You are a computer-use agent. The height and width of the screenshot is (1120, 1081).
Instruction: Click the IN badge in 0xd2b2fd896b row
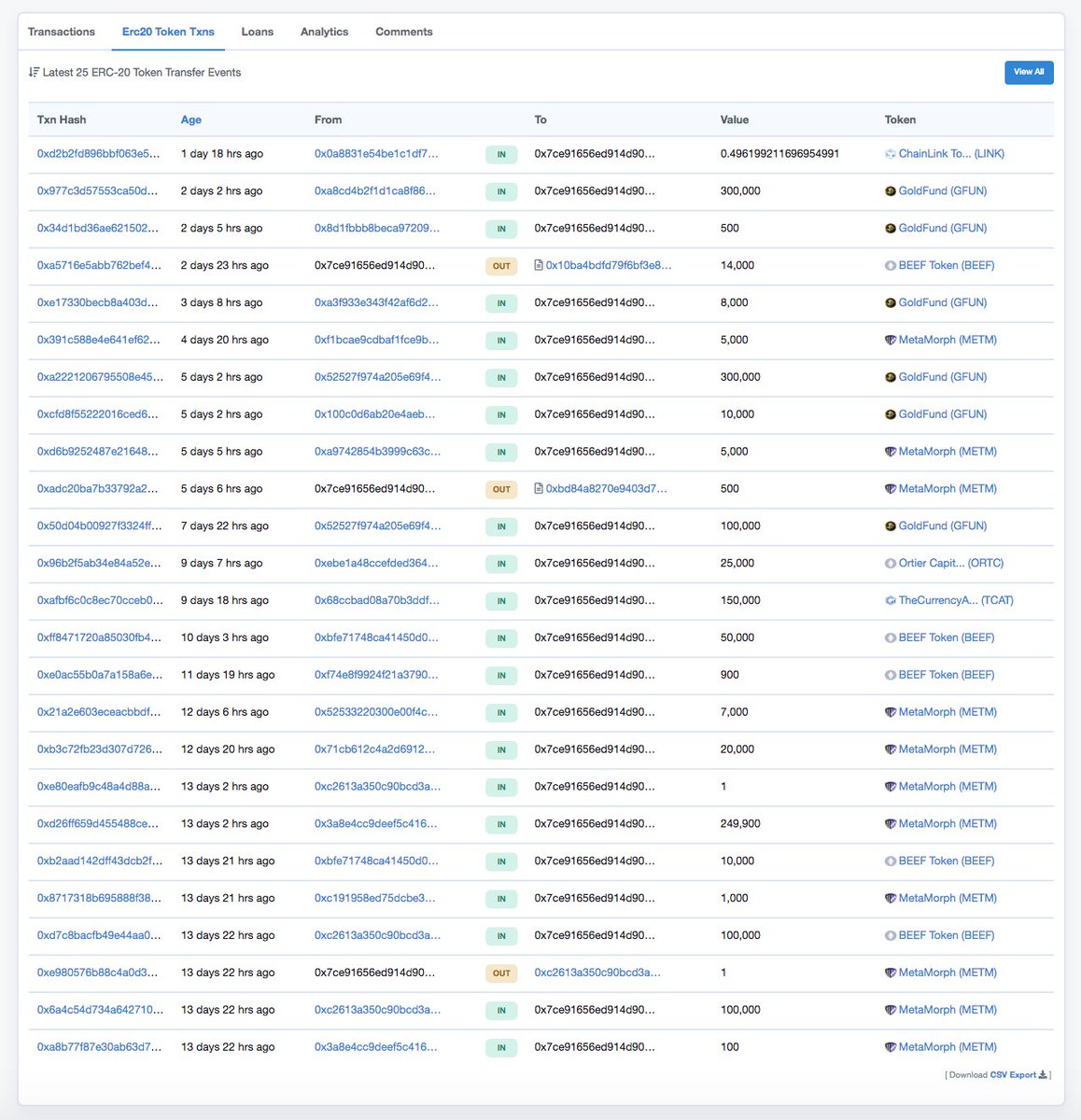(x=501, y=154)
